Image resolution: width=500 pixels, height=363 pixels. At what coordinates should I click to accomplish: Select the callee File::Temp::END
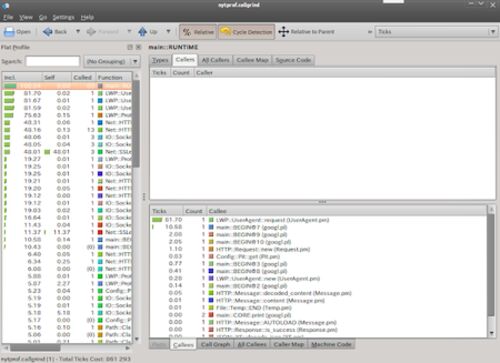pos(318,308)
